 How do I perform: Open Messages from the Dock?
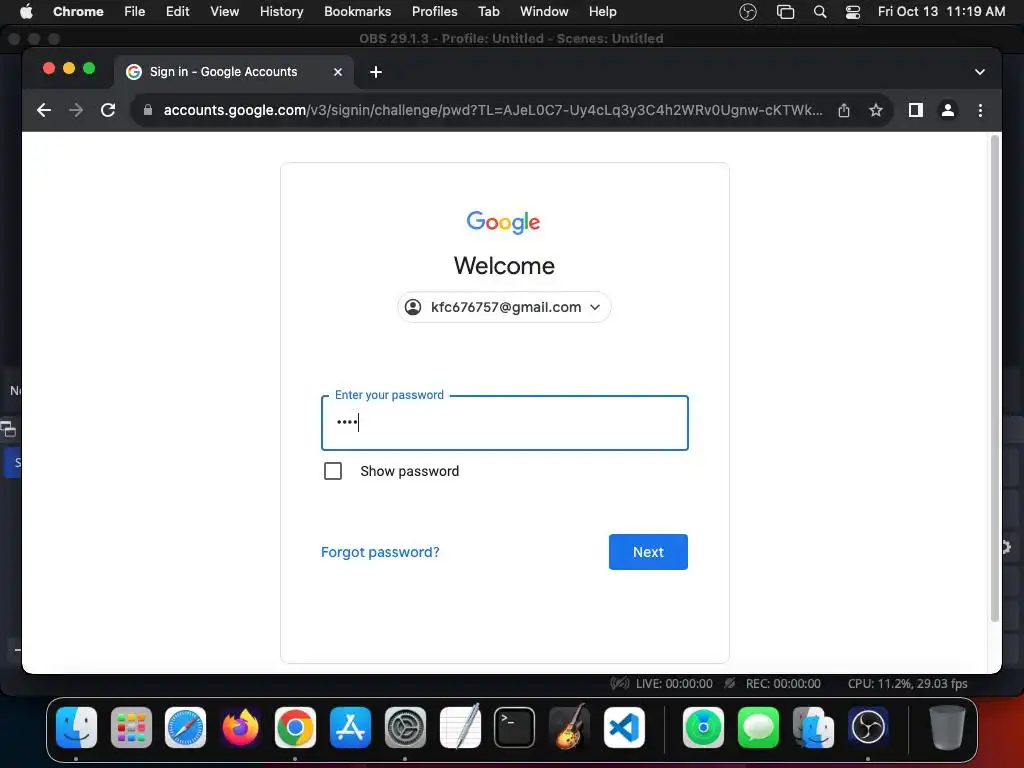[758, 727]
